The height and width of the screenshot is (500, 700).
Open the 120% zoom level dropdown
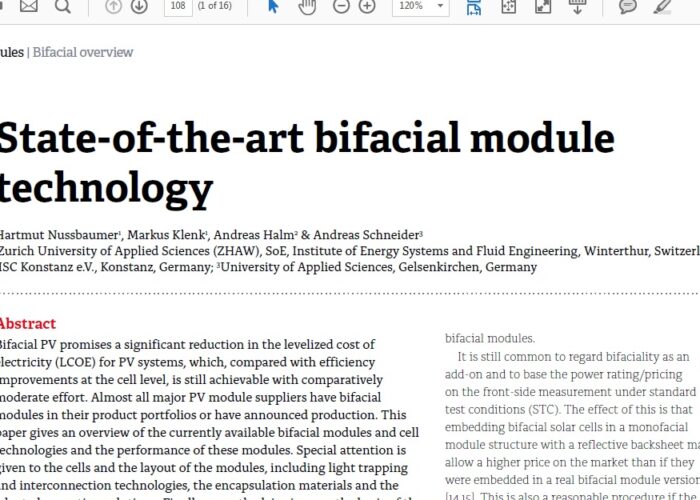point(421,7)
